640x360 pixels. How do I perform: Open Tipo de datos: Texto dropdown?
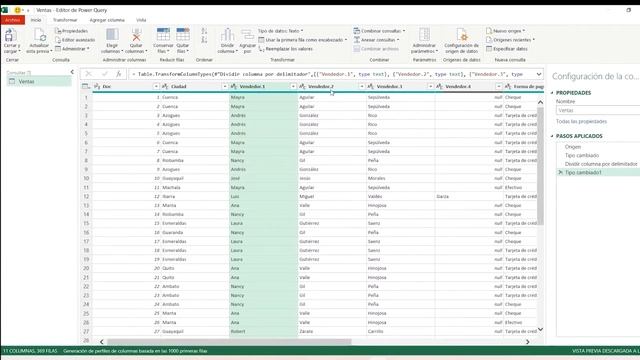click(x=280, y=31)
